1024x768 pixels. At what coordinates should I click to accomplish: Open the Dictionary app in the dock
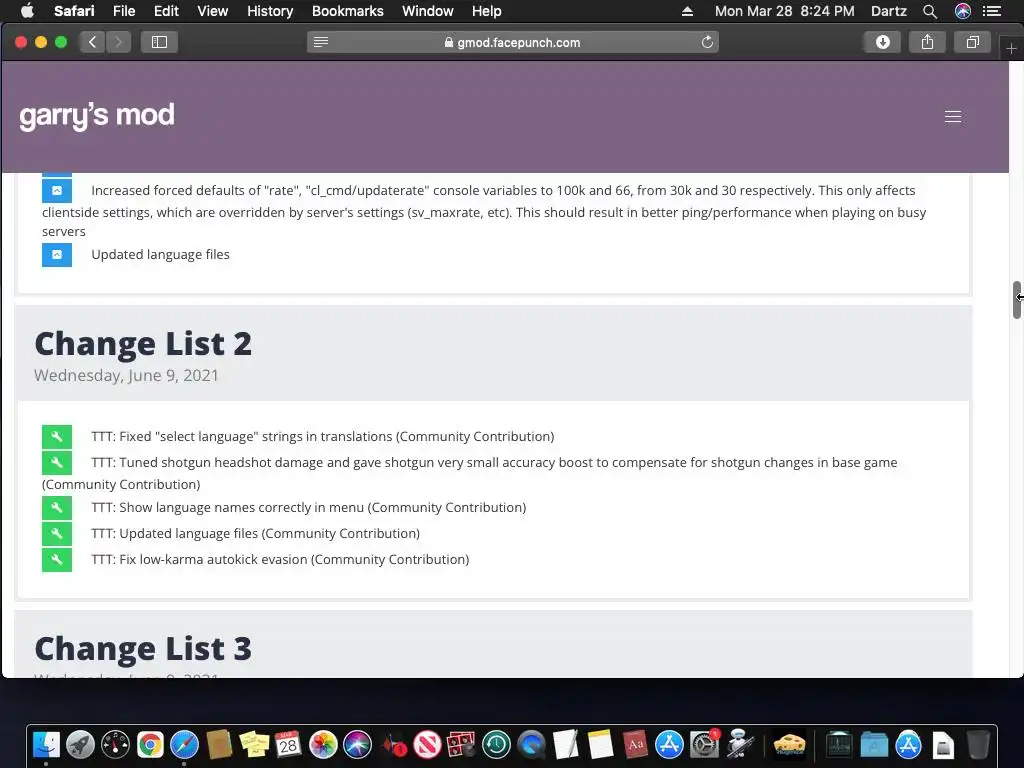point(635,744)
